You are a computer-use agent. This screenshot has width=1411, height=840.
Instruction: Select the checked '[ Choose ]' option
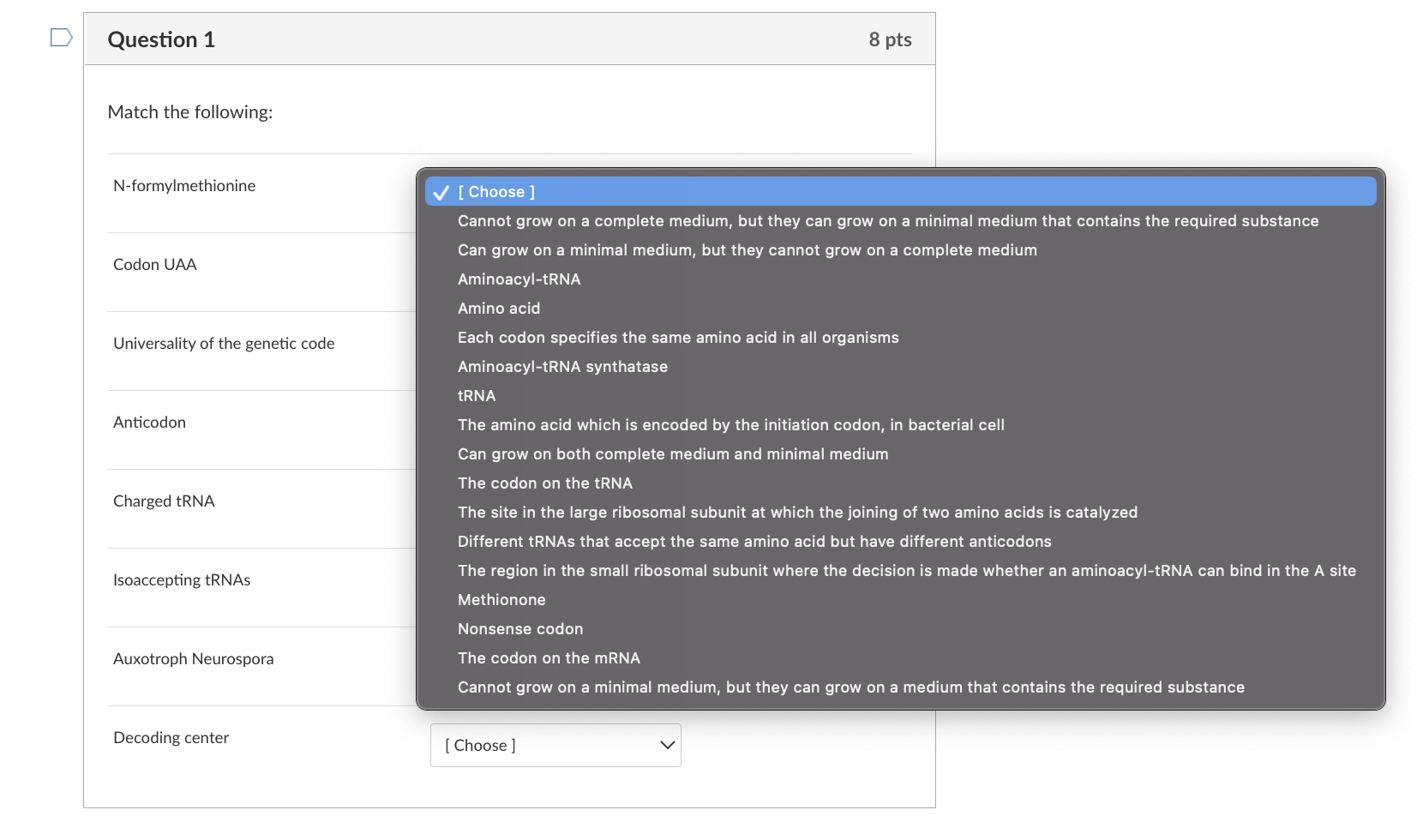[900, 192]
